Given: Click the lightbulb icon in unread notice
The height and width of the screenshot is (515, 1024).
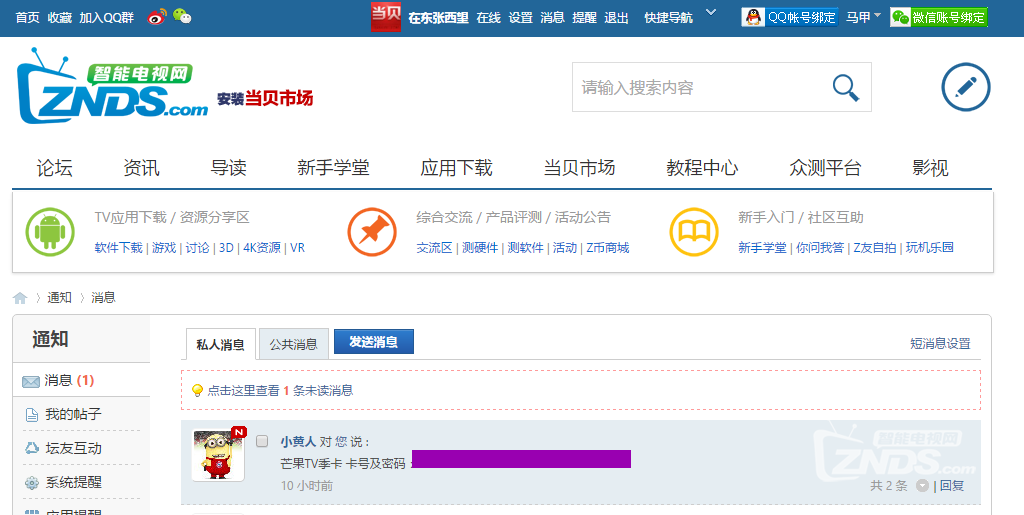Looking at the screenshot, I should [x=197, y=390].
